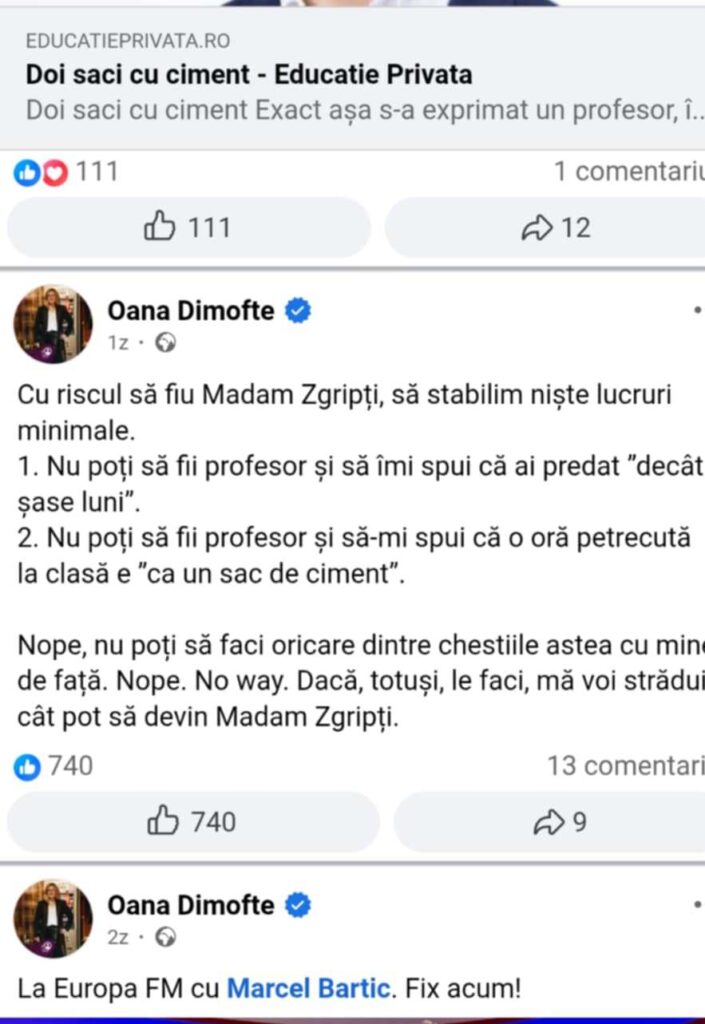The height and width of the screenshot is (1024, 705).
Task: Open the Doi saci cu ciment article link
Action: coord(249,75)
